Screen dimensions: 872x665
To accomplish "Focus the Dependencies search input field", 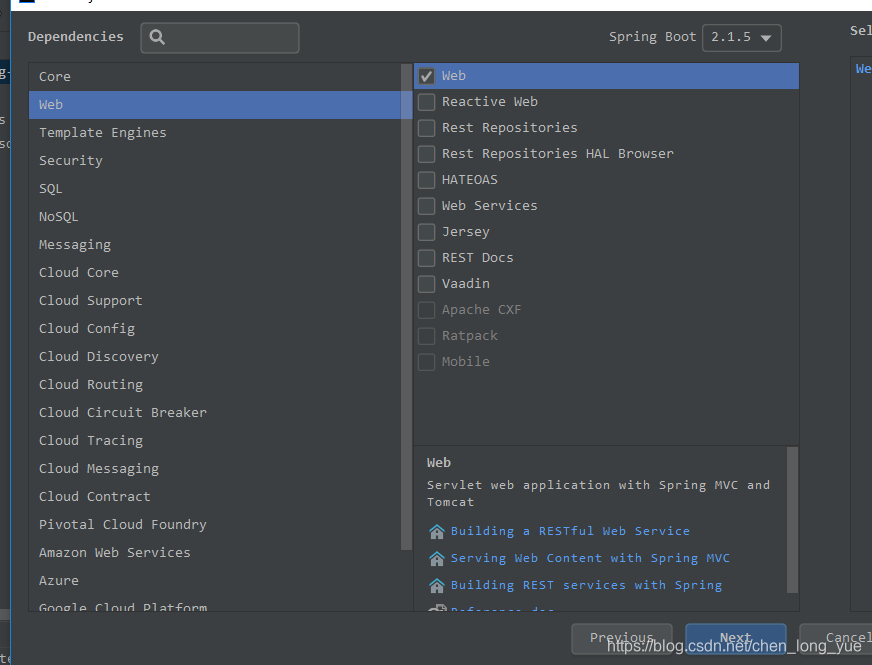I will tap(220, 38).
